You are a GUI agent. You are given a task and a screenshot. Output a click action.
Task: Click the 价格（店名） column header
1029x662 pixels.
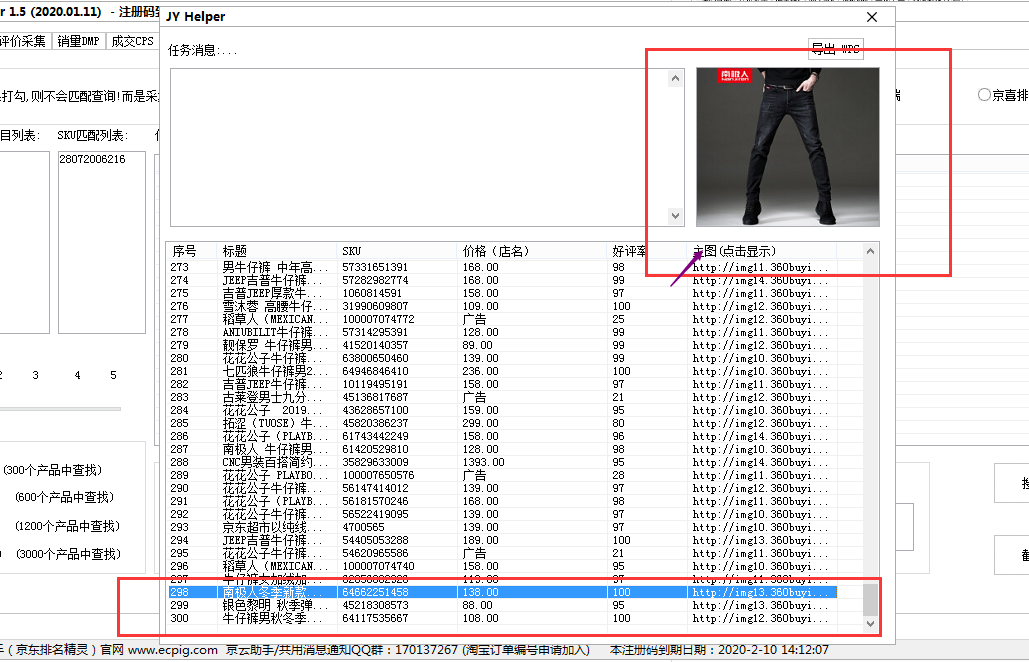(531, 251)
